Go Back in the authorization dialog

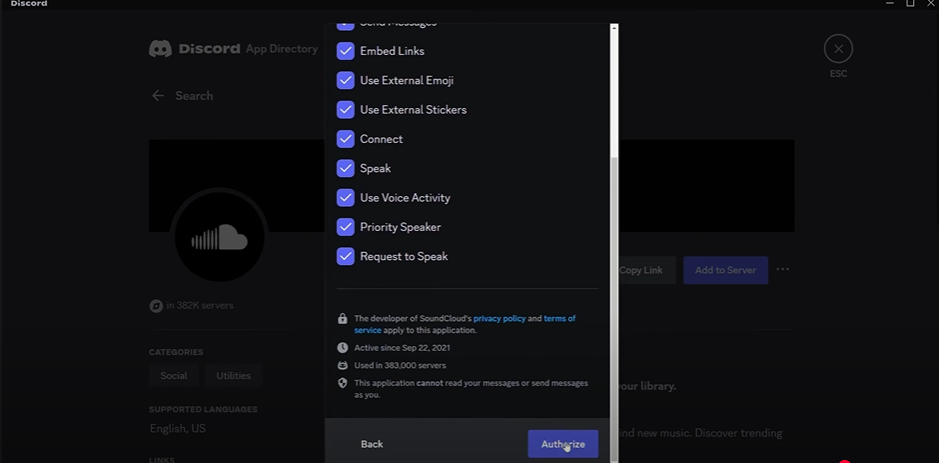click(x=371, y=444)
